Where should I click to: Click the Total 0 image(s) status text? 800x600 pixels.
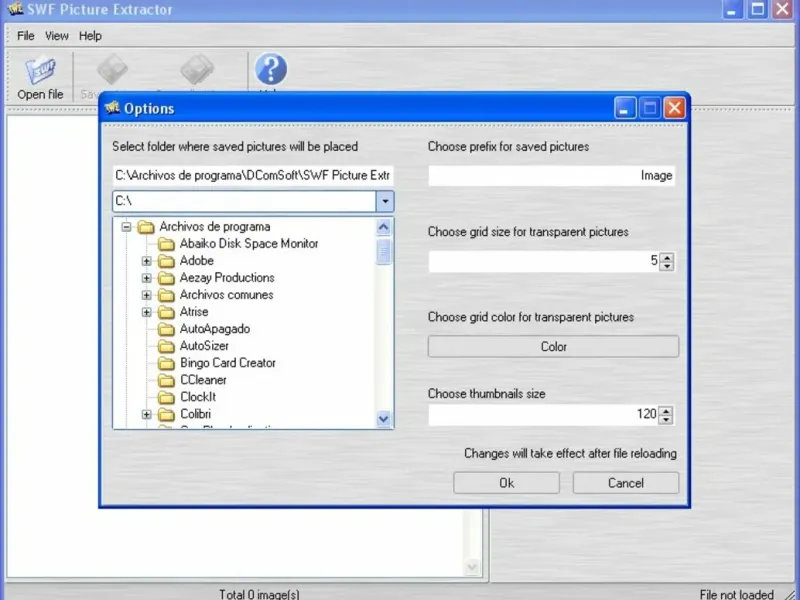point(259,594)
